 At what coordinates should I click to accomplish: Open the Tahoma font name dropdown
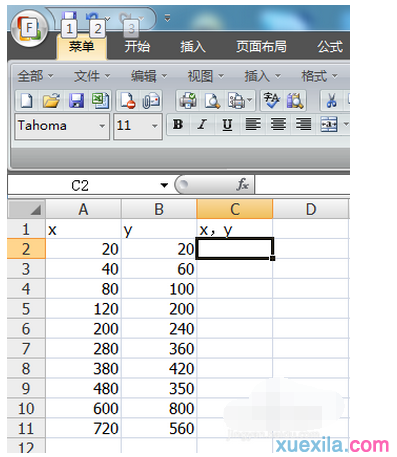click(x=102, y=126)
